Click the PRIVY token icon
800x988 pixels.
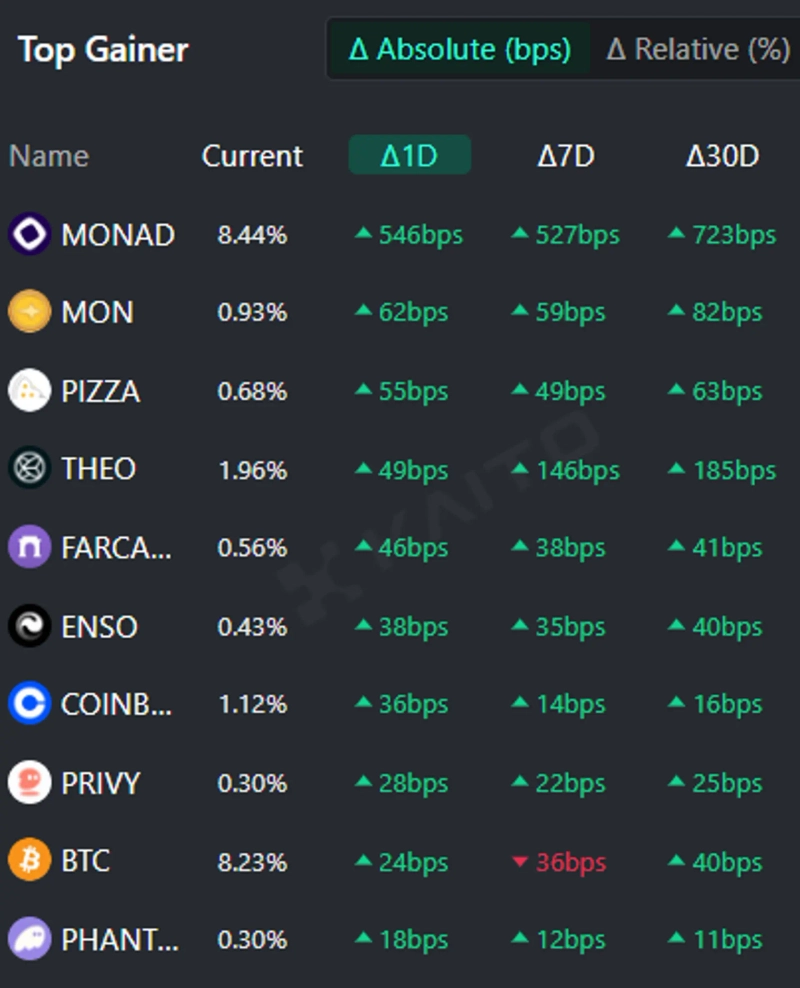click(29, 783)
